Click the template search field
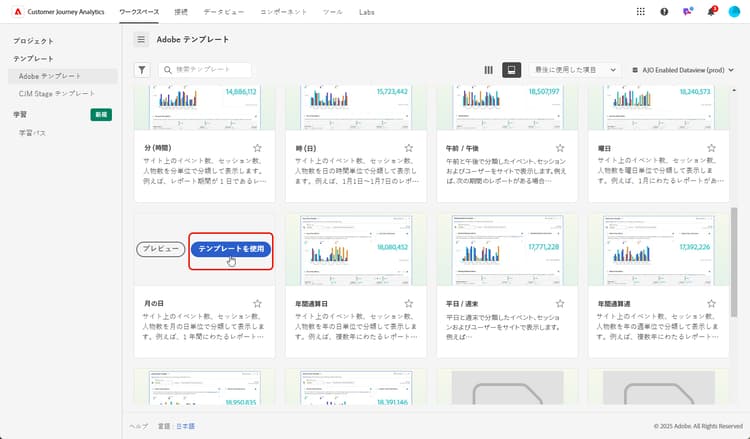This screenshot has height=439, width=750. [205, 70]
